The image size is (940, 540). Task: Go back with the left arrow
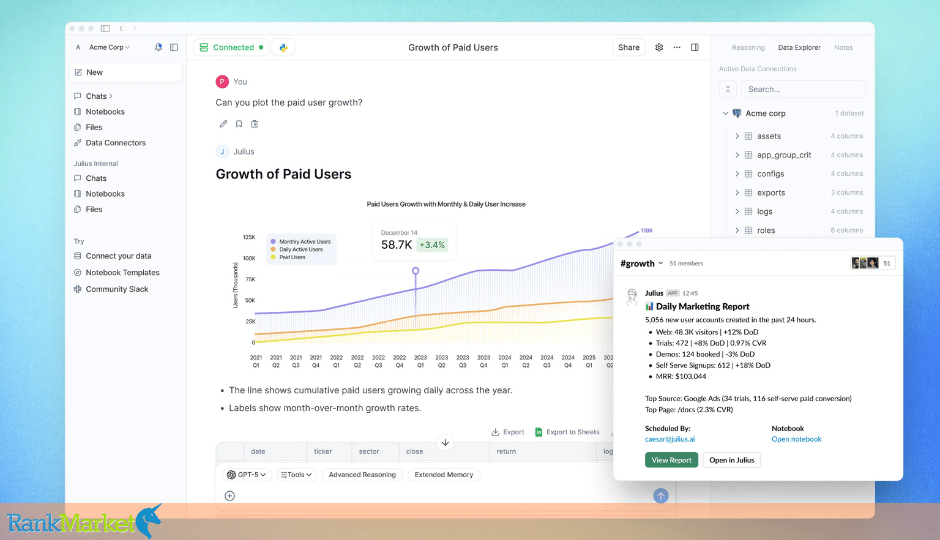click(121, 28)
